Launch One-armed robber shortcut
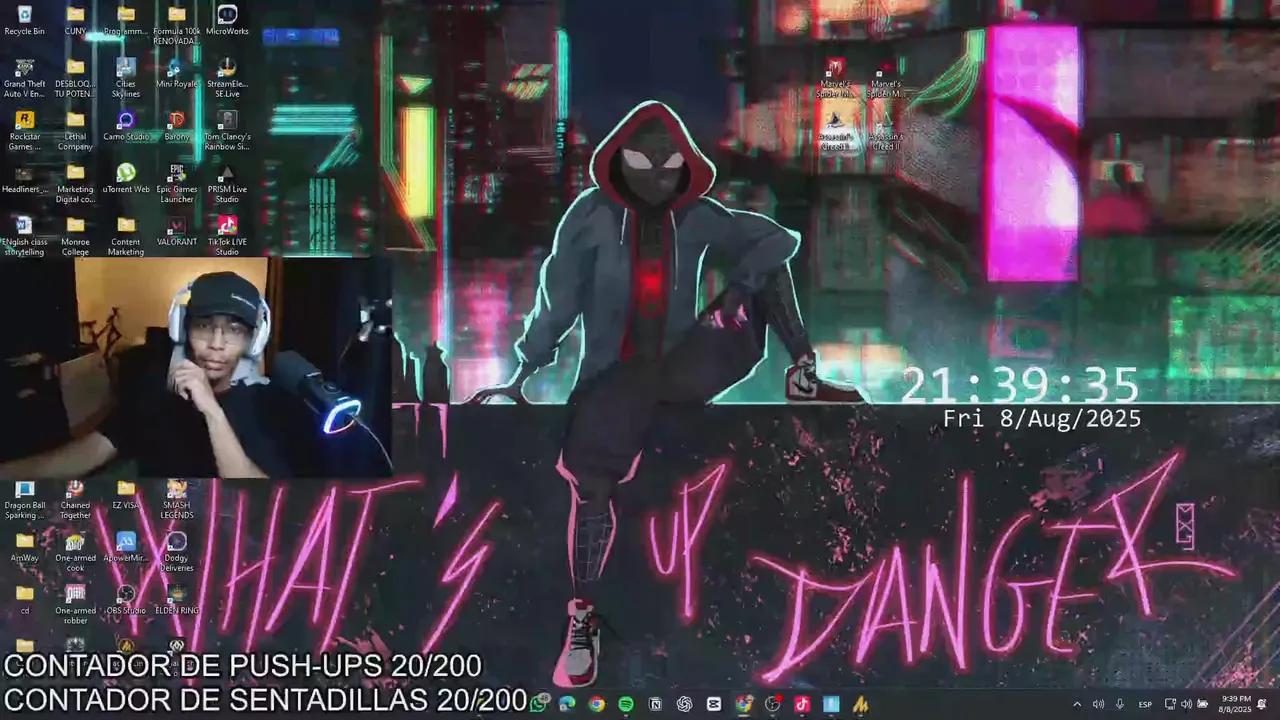1280x720 pixels. point(75,604)
